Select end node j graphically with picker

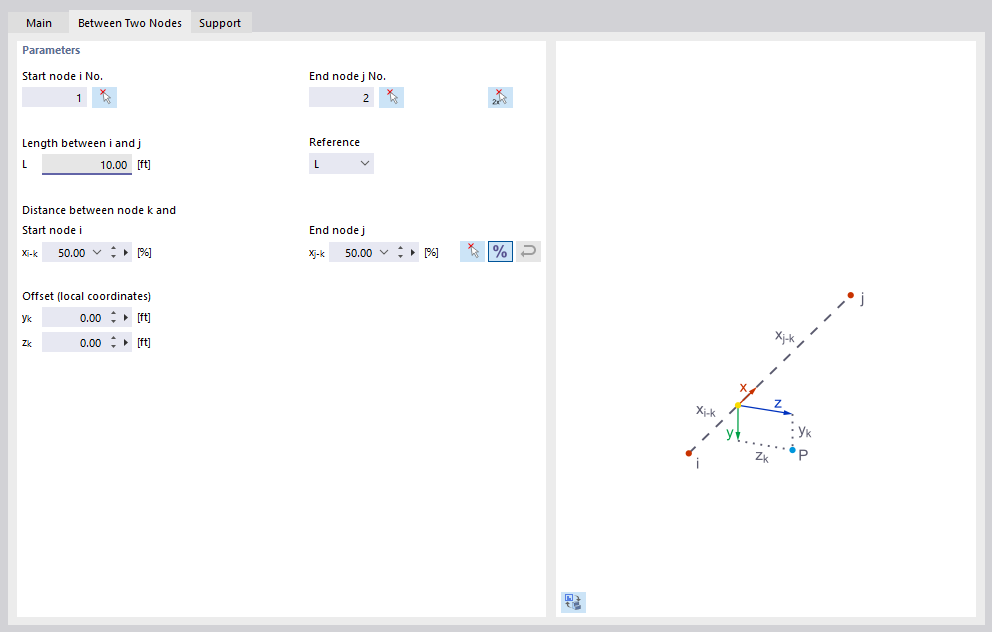click(391, 97)
